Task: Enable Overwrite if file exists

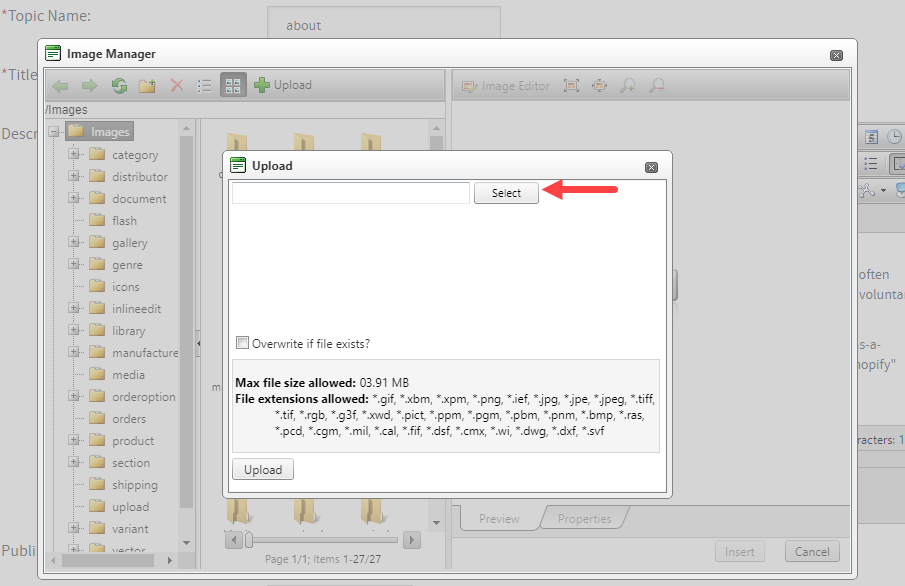Action: tap(241, 342)
